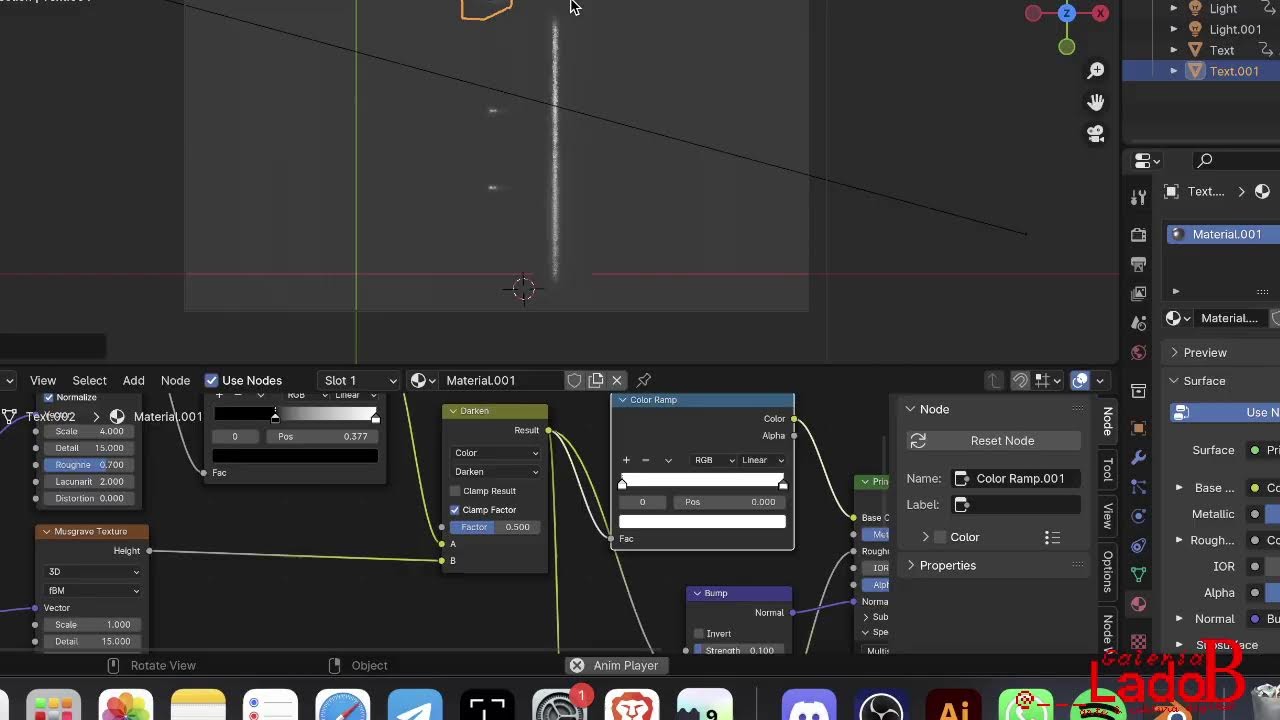Open Musgrave Texture fBM type dropdown
Image resolution: width=1280 pixels, height=720 pixels.
[x=93, y=591]
